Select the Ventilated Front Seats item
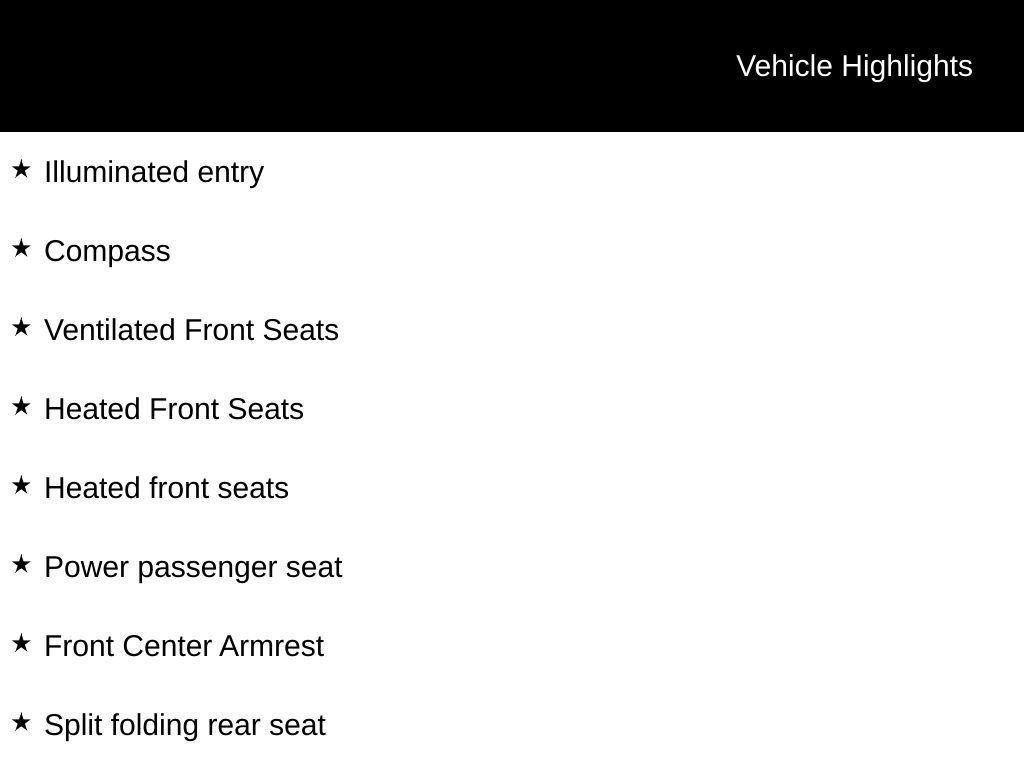 (191, 330)
